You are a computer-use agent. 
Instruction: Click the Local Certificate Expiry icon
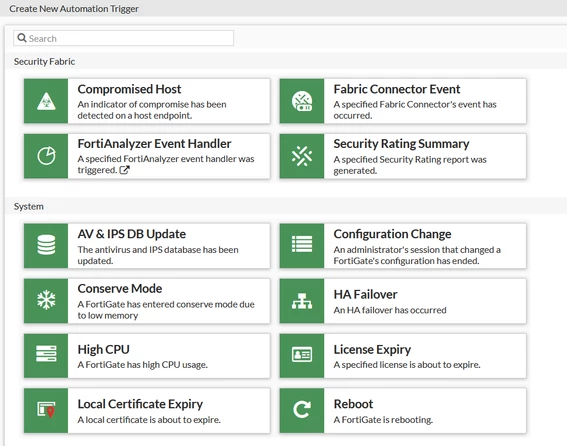[x=46, y=410]
